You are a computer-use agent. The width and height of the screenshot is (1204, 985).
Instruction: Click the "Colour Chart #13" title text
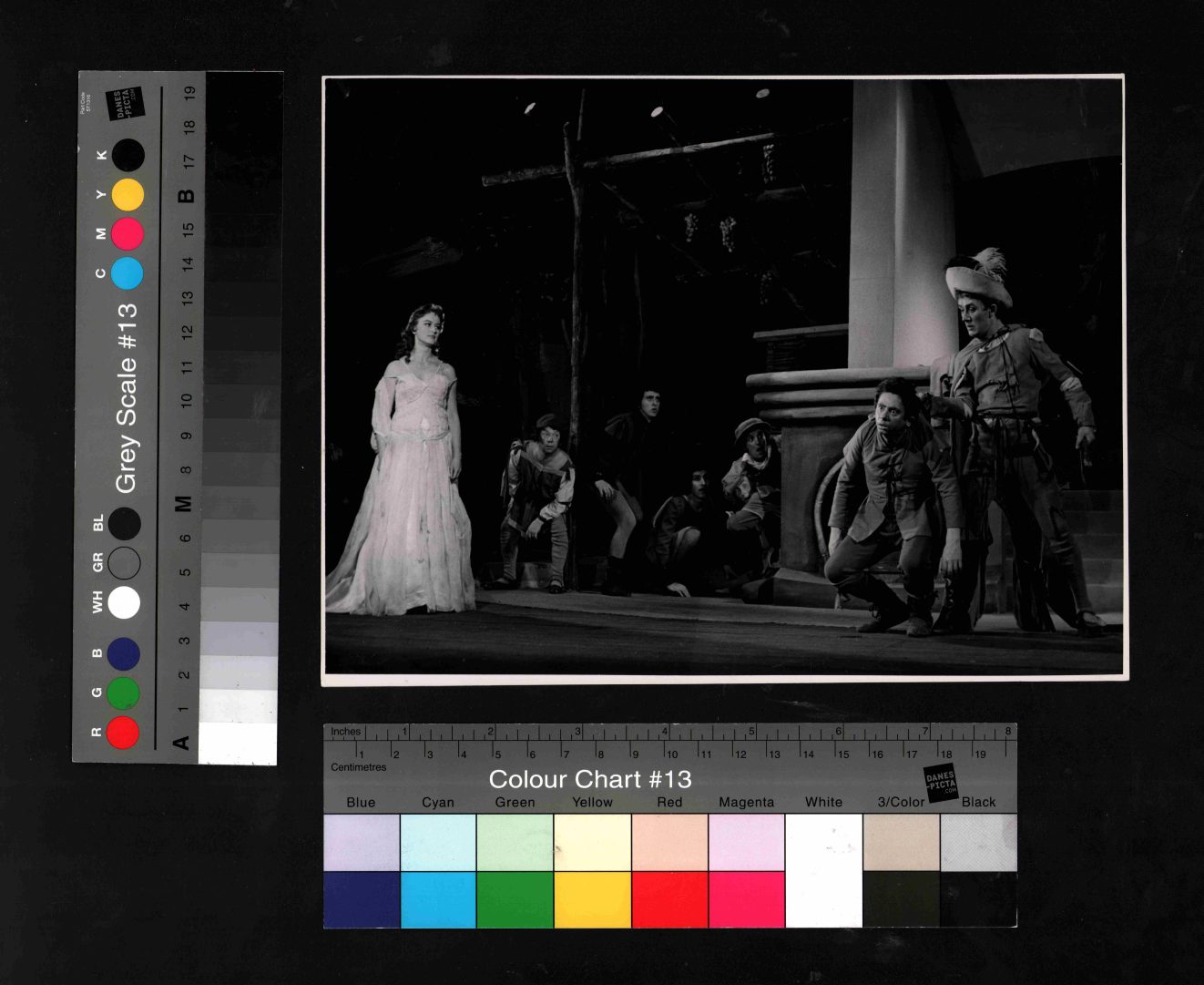[x=590, y=780]
